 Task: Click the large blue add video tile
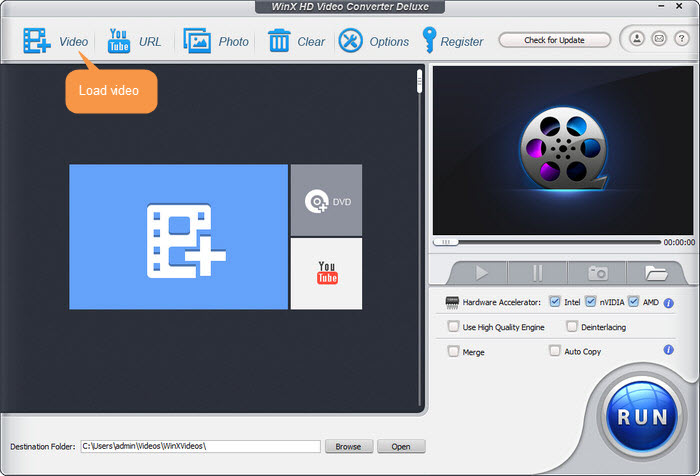click(x=179, y=237)
